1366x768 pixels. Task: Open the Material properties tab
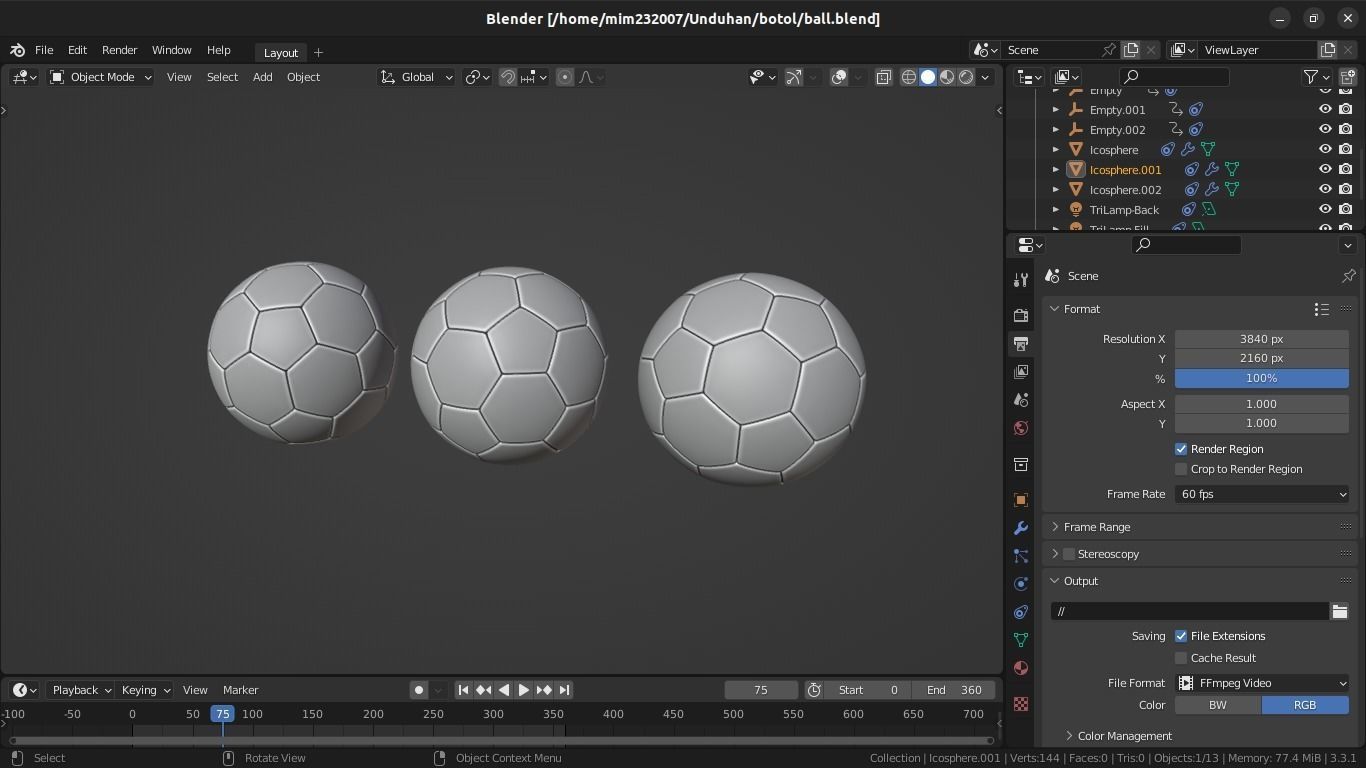(x=1021, y=667)
